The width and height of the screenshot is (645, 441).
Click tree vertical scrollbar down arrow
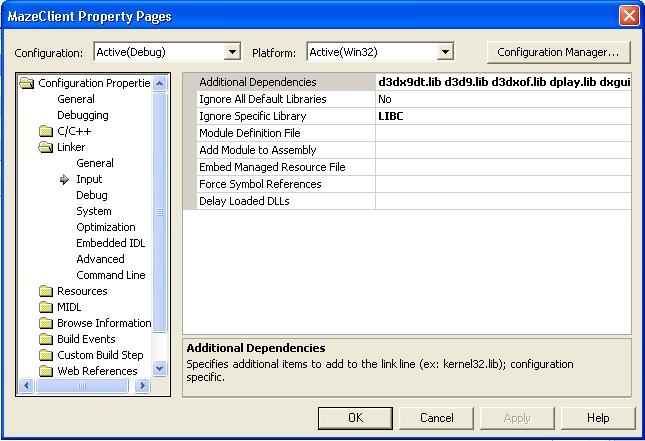(x=159, y=368)
